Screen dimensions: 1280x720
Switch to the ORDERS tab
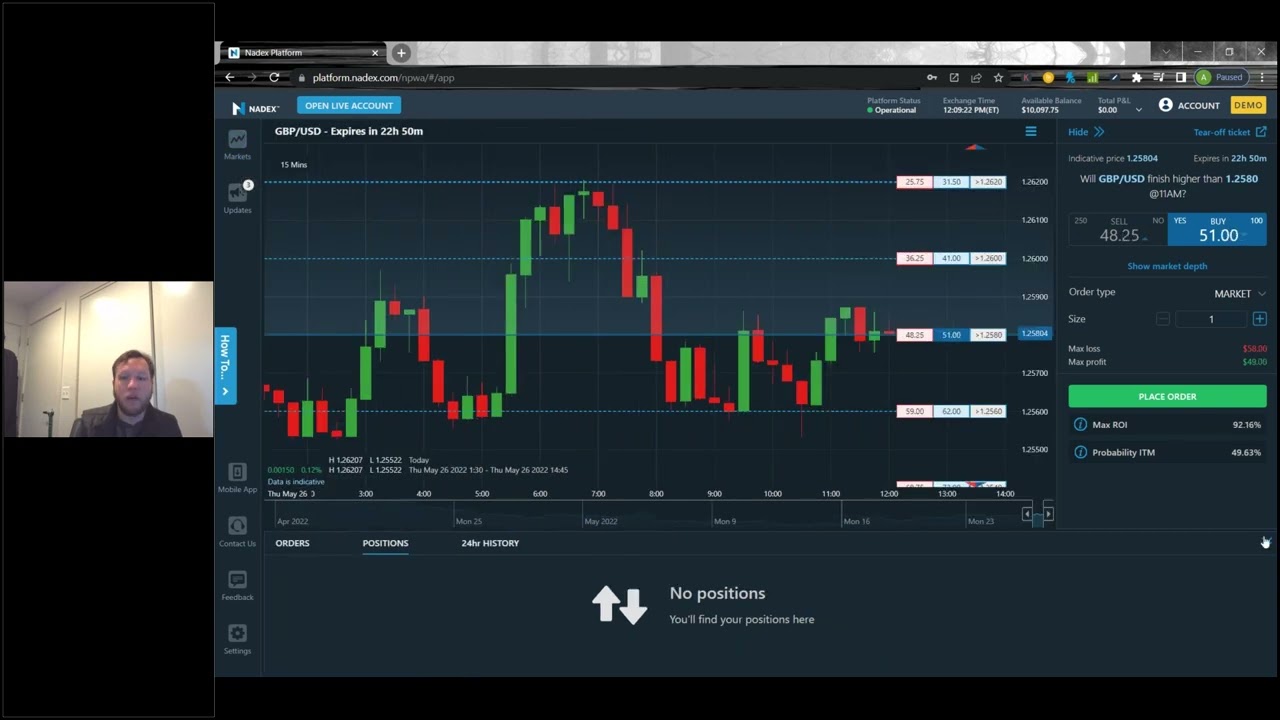(x=292, y=543)
